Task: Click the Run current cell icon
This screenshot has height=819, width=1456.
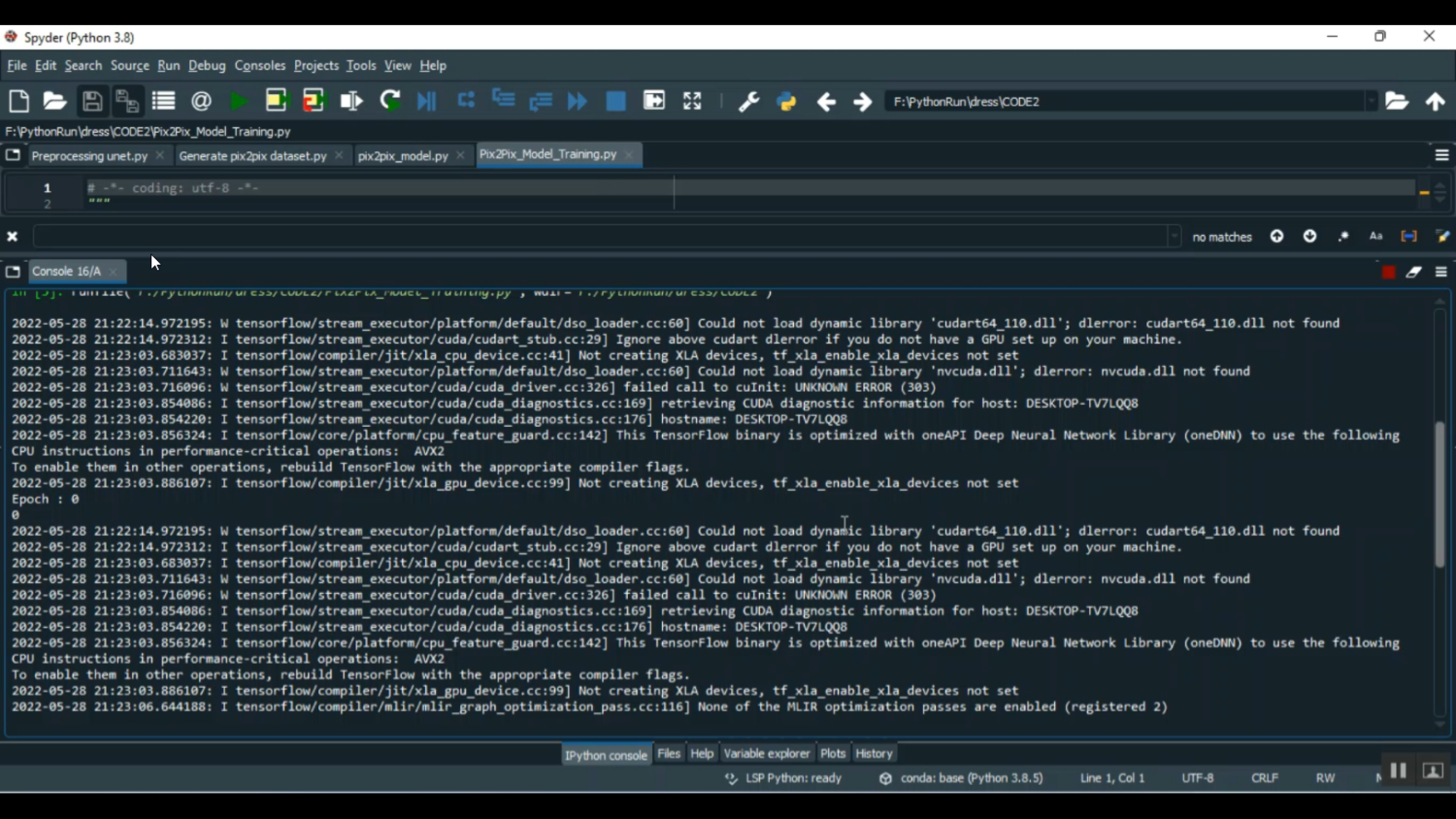Action: pos(277,101)
